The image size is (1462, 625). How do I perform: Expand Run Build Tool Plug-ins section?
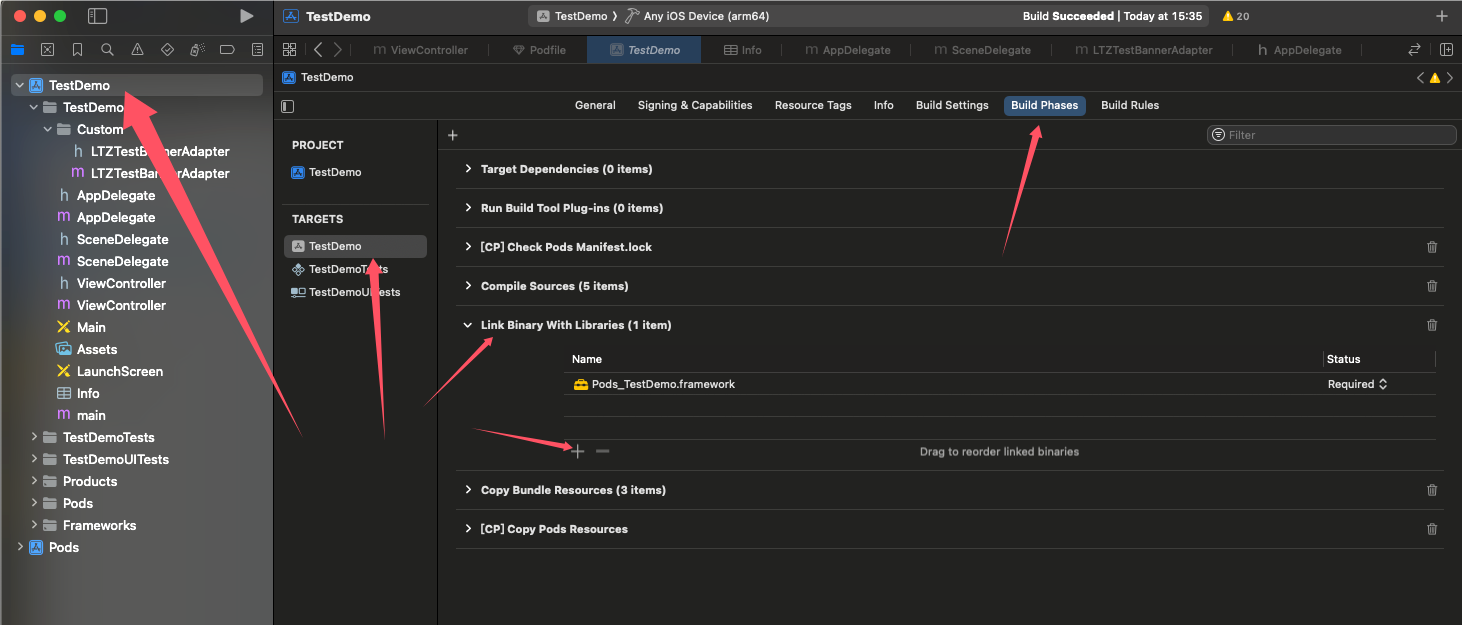point(467,208)
